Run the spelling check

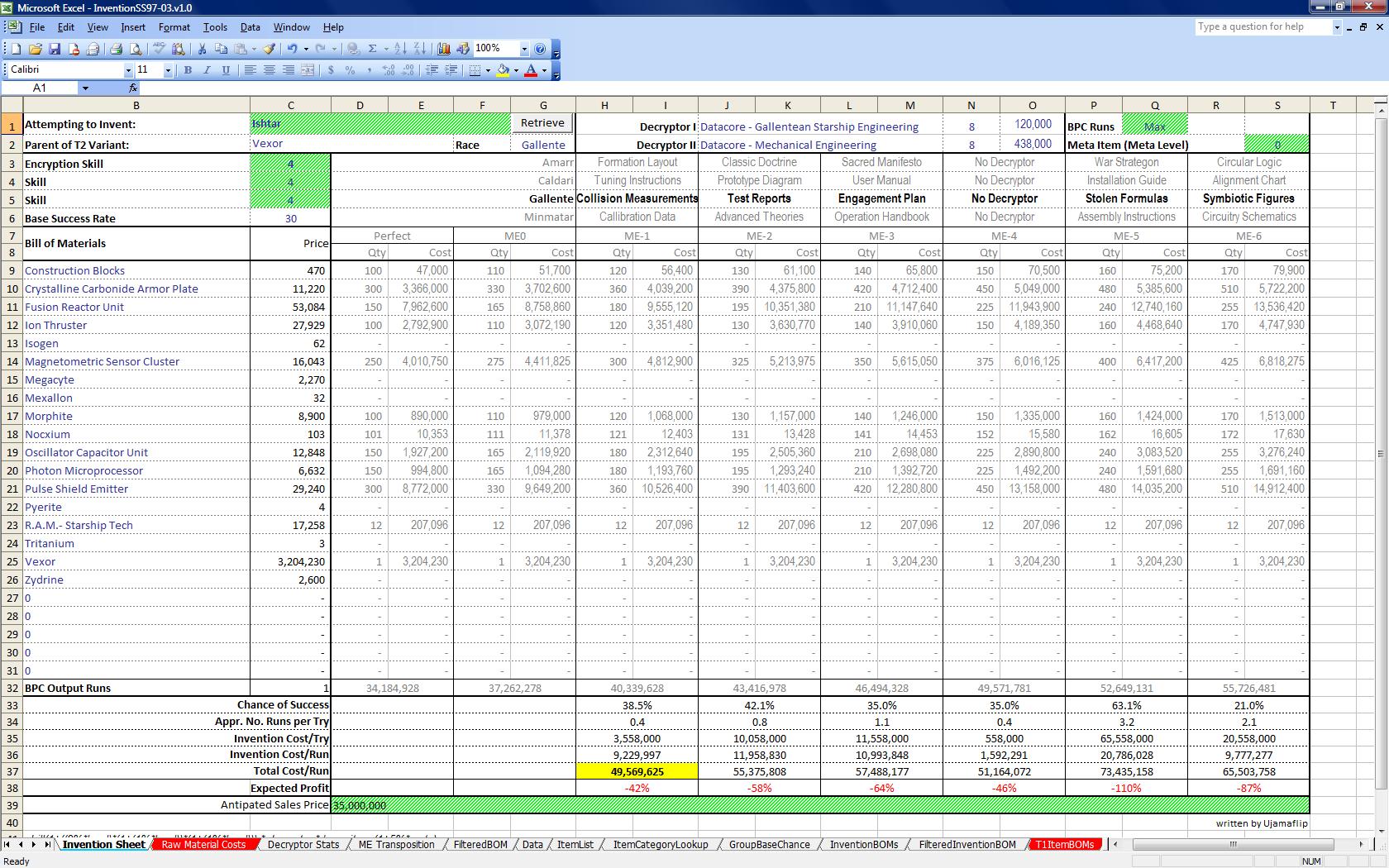pos(158,49)
